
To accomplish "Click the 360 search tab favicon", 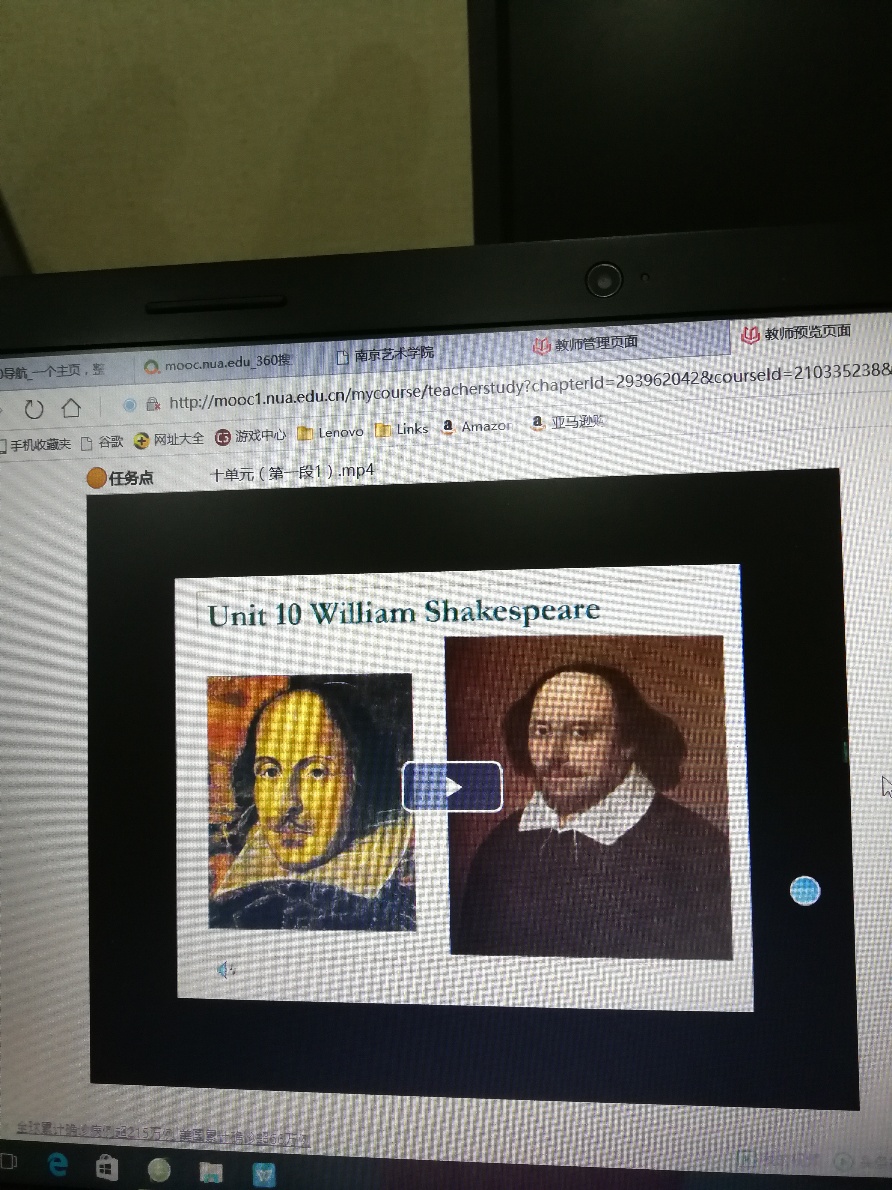I will [152, 367].
